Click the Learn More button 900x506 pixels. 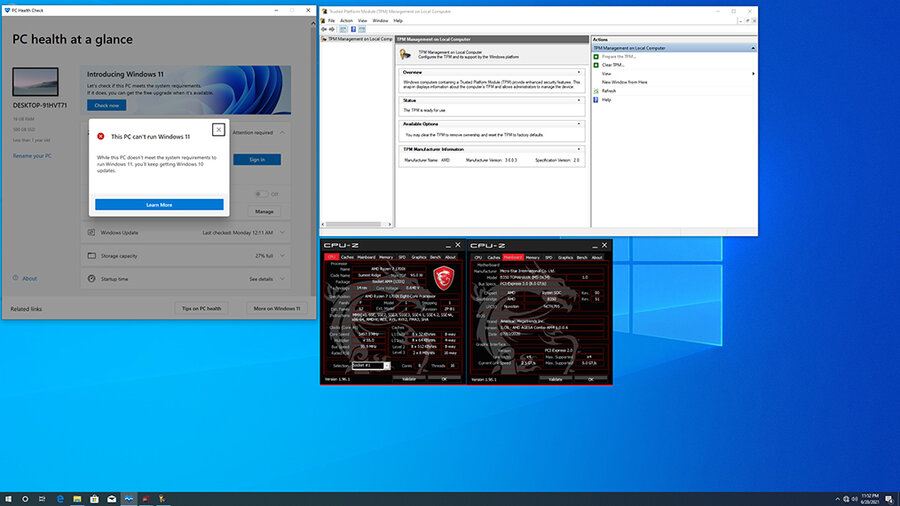pyautogui.click(x=159, y=204)
